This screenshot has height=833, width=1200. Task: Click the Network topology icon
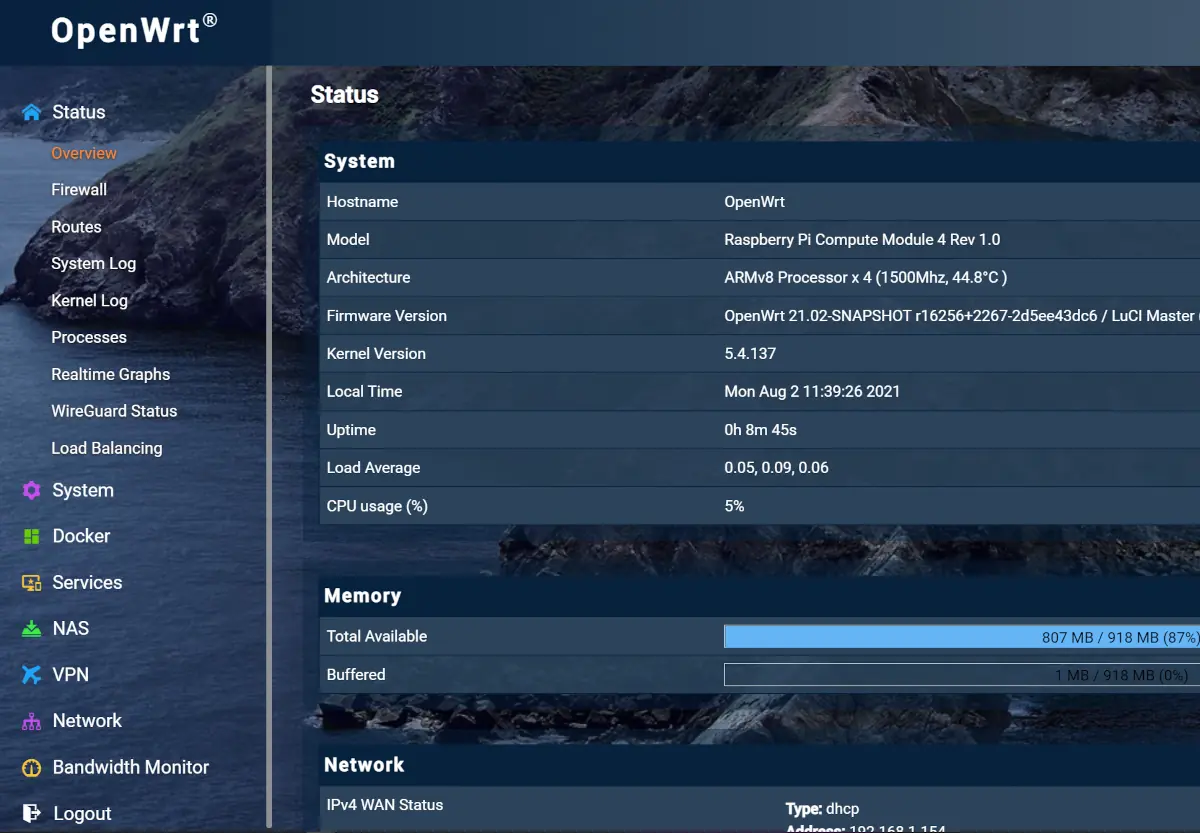(x=32, y=721)
